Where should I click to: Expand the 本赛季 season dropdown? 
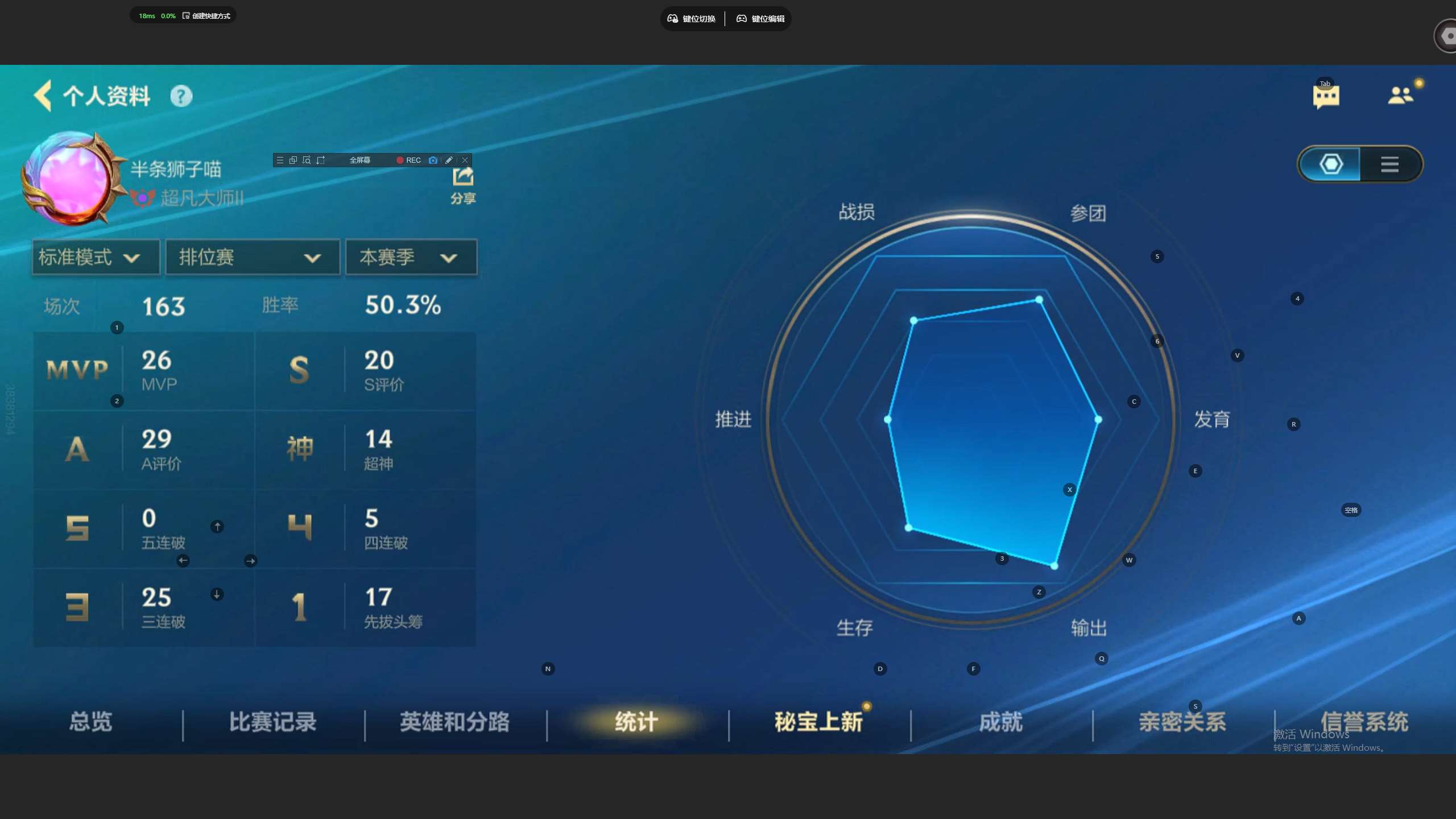[x=411, y=258]
